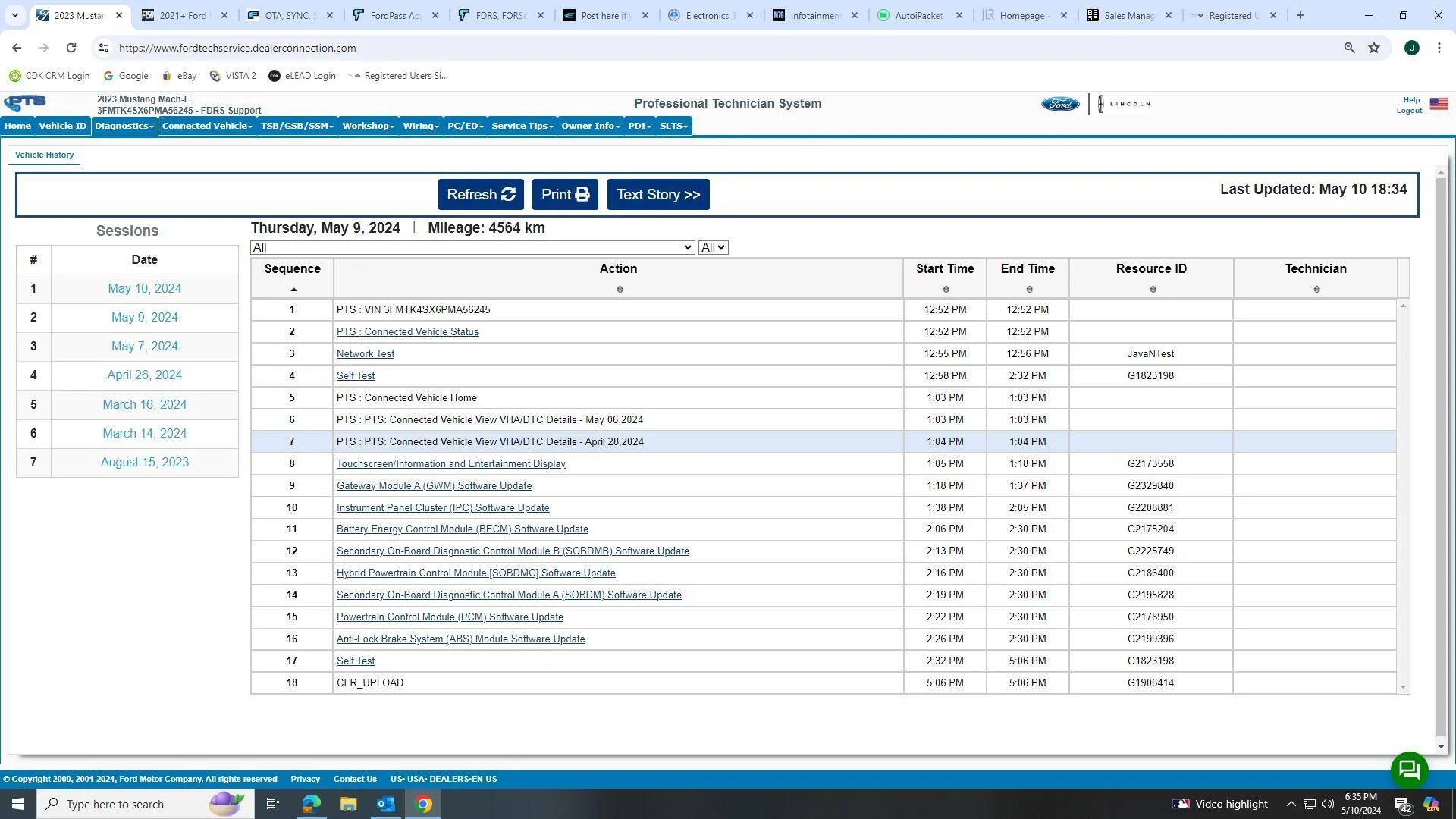Open the tab search chevron
Image resolution: width=1456 pixels, height=819 pixels.
click(x=14, y=15)
